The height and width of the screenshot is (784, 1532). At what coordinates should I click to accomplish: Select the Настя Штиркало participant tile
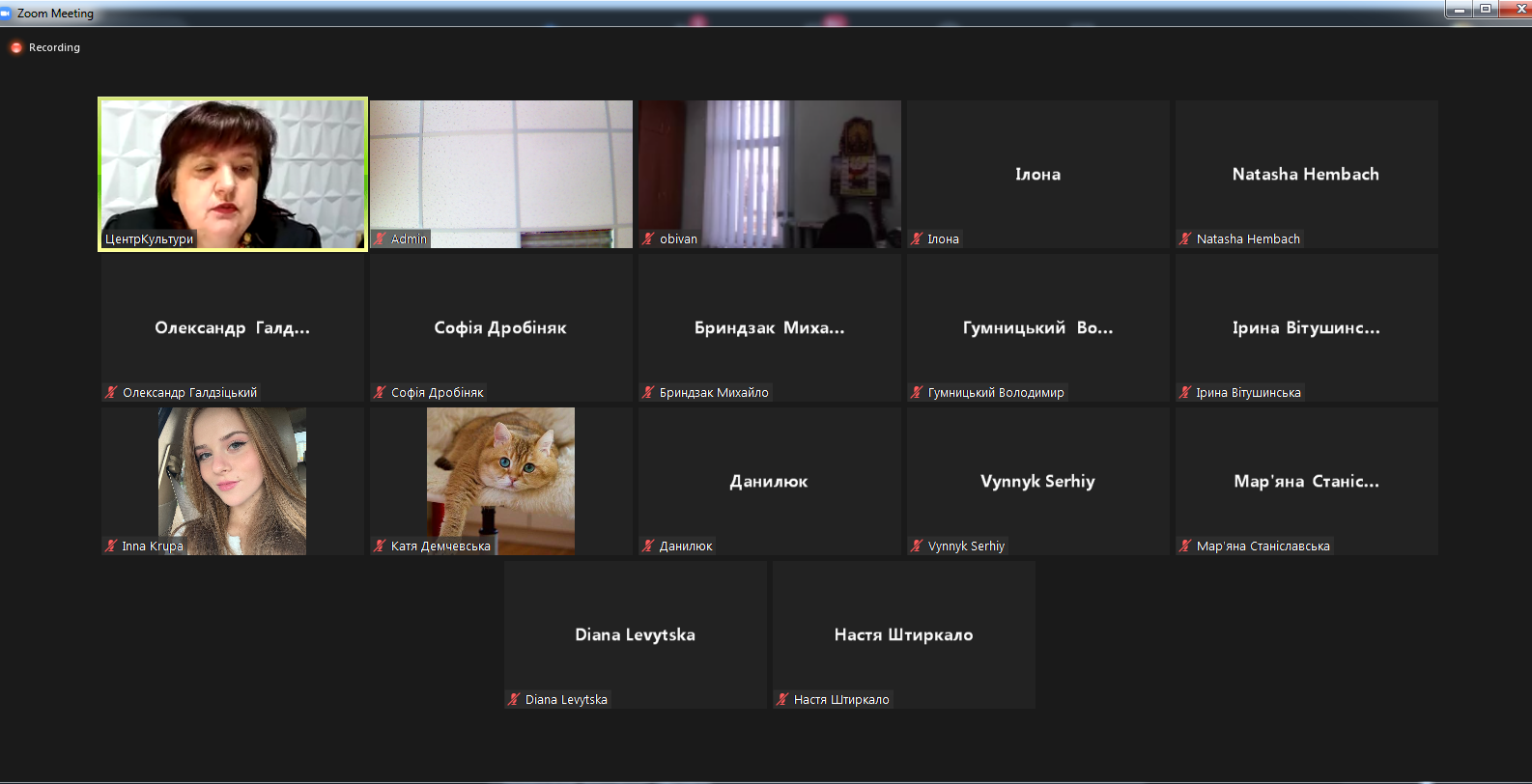(x=903, y=634)
